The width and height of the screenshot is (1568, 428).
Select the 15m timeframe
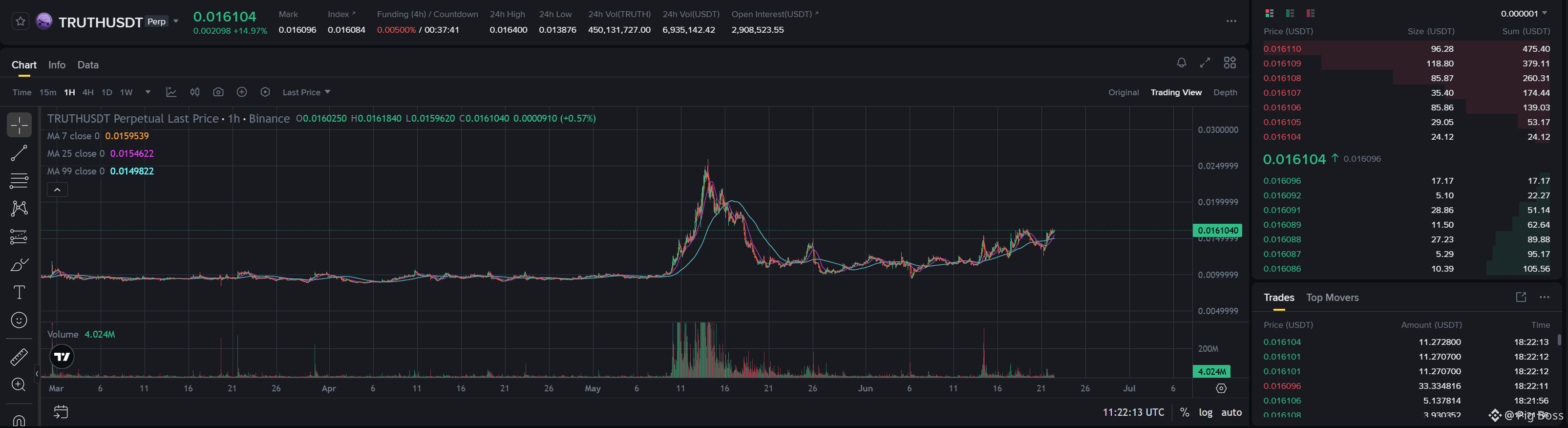coord(47,92)
